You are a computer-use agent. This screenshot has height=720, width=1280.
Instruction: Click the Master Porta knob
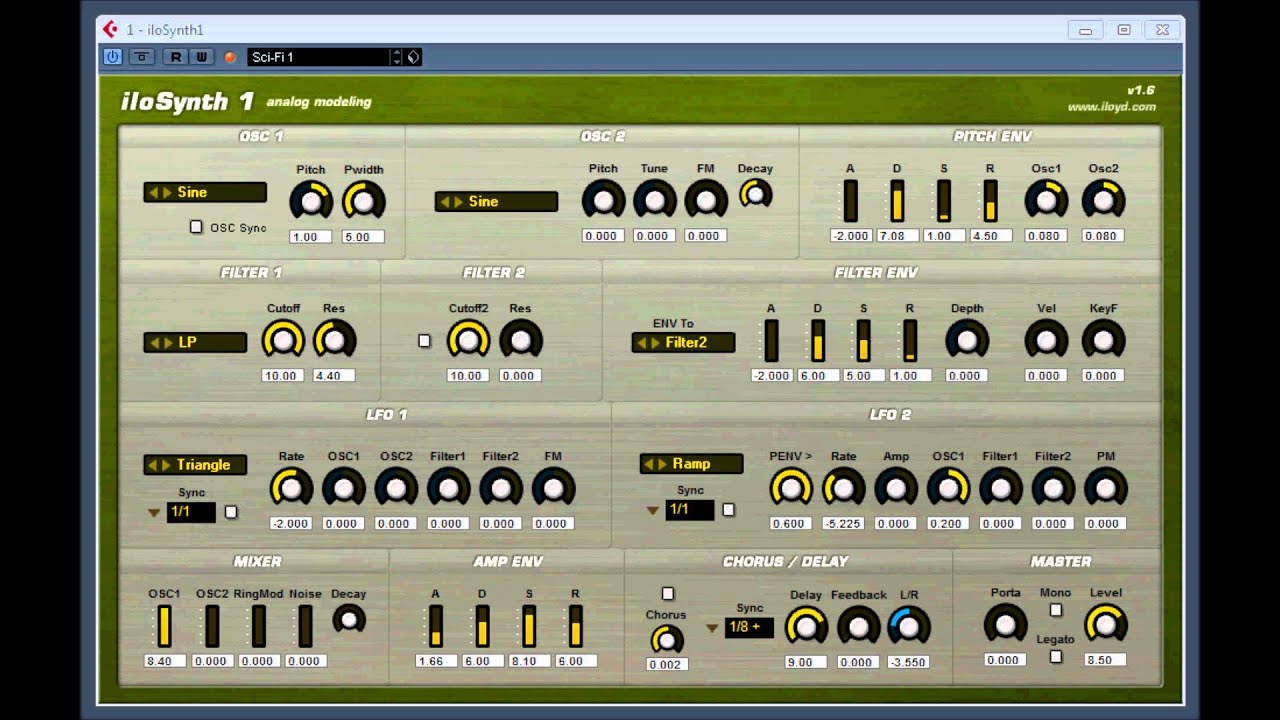(x=1005, y=624)
